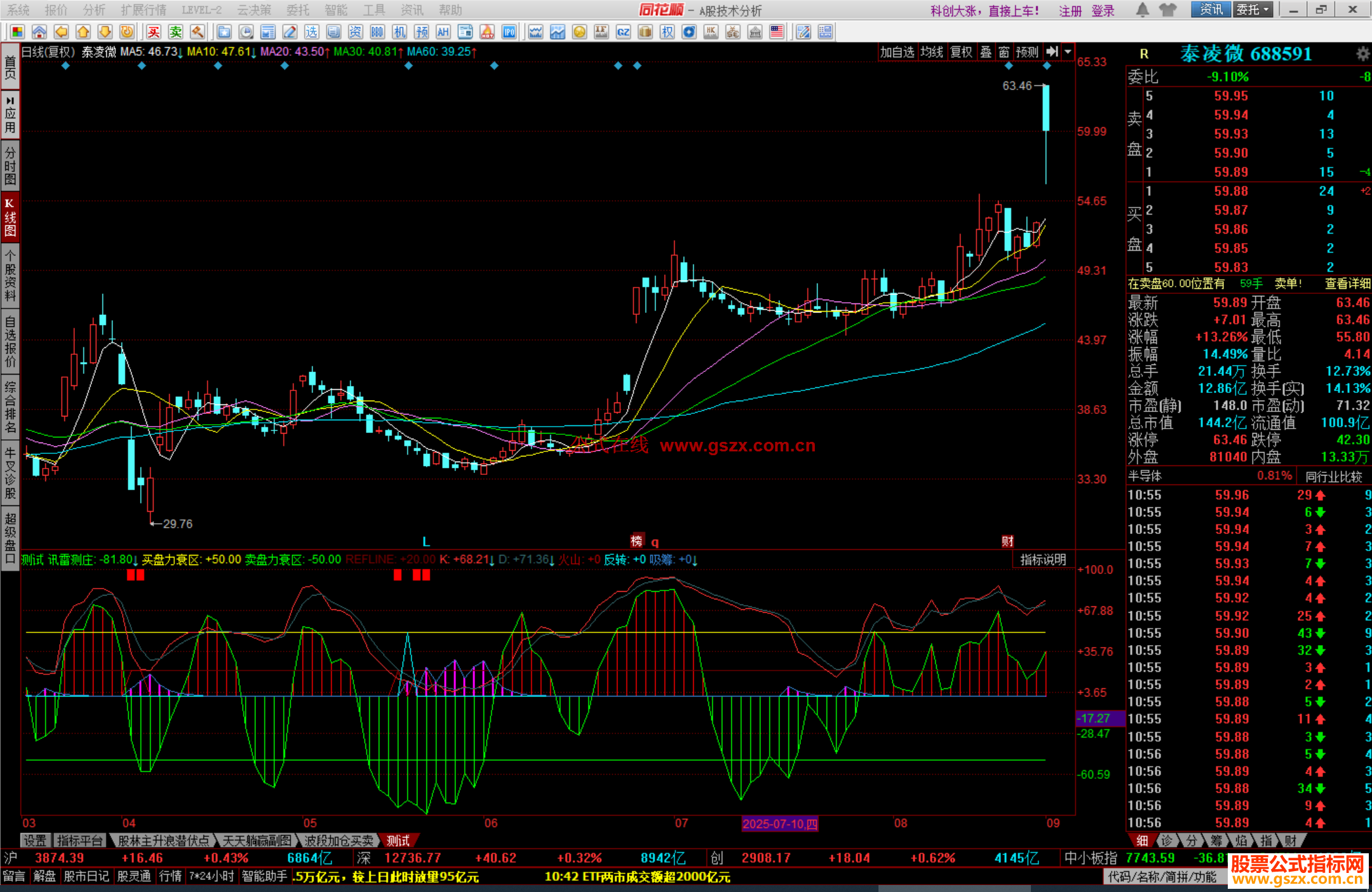Open the 委托 dropdown at top right
Screen dimensions: 1372x892
pos(1252,10)
